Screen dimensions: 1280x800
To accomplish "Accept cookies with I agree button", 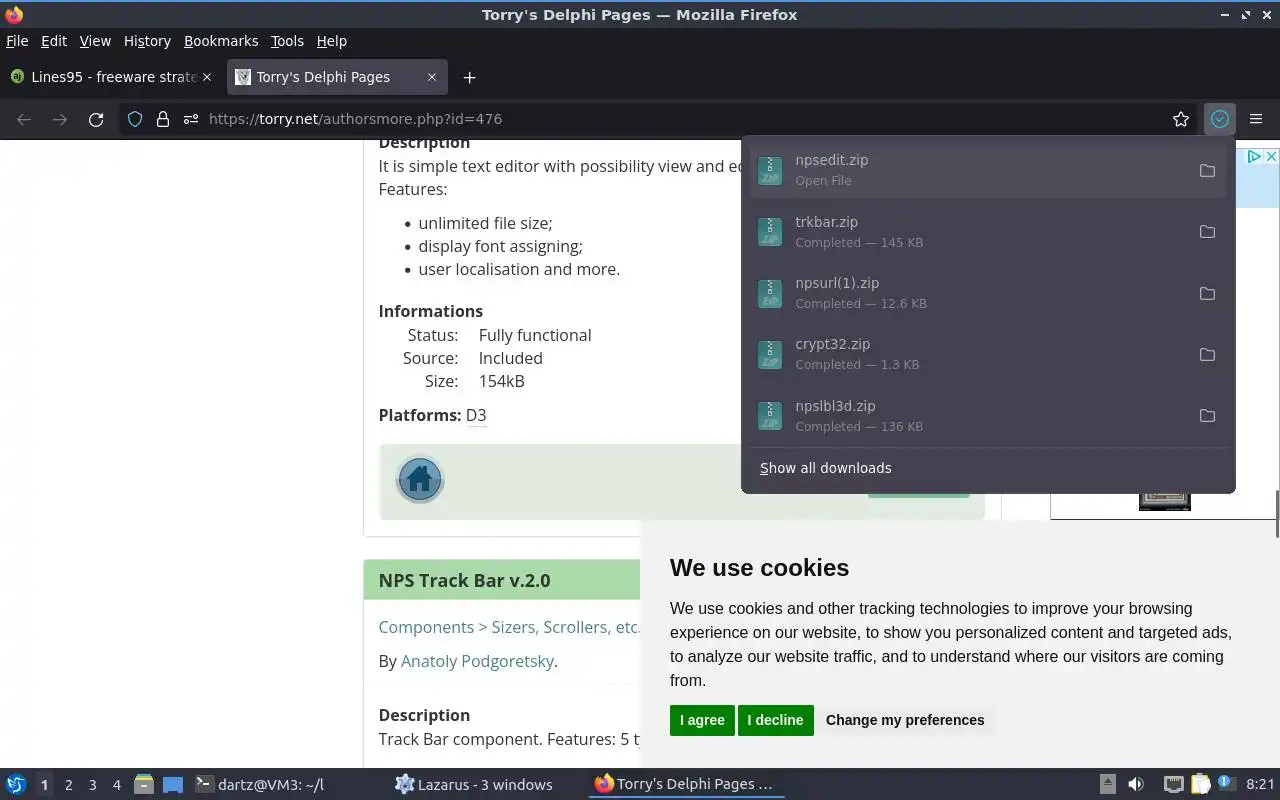I will click(x=702, y=720).
